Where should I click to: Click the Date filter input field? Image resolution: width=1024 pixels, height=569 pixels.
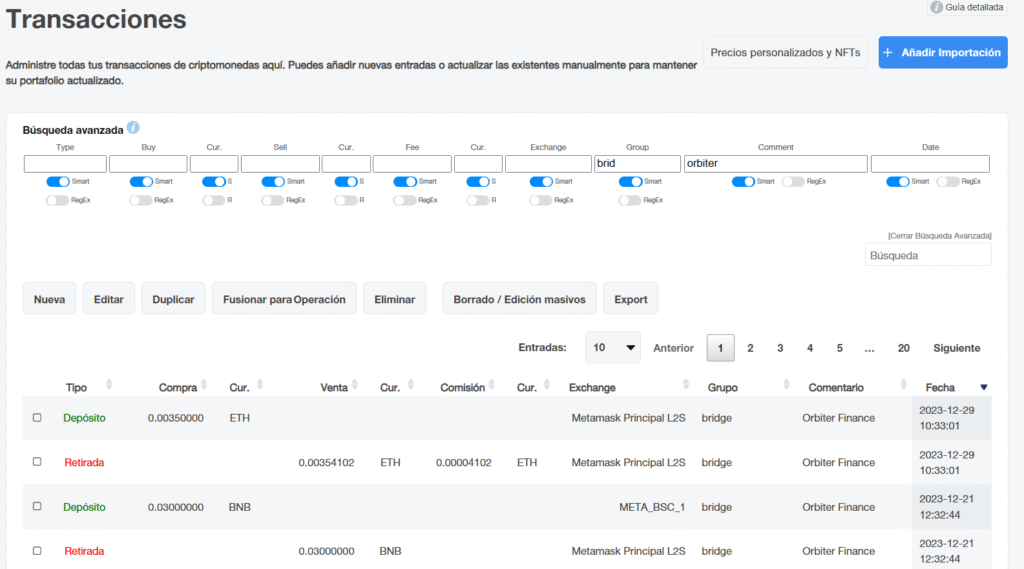click(930, 163)
